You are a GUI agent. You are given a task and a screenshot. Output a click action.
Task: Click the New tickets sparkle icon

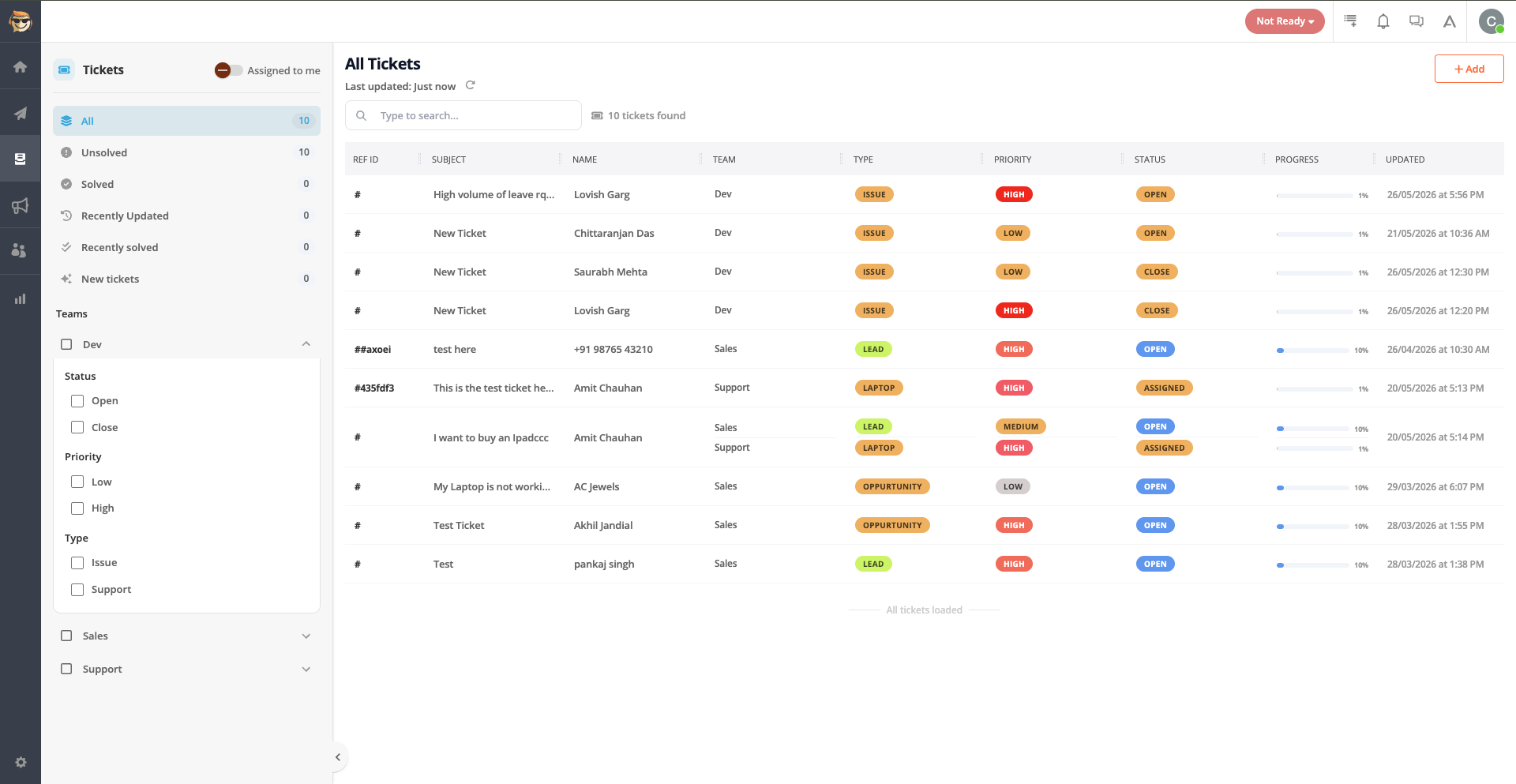pos(66,279)
